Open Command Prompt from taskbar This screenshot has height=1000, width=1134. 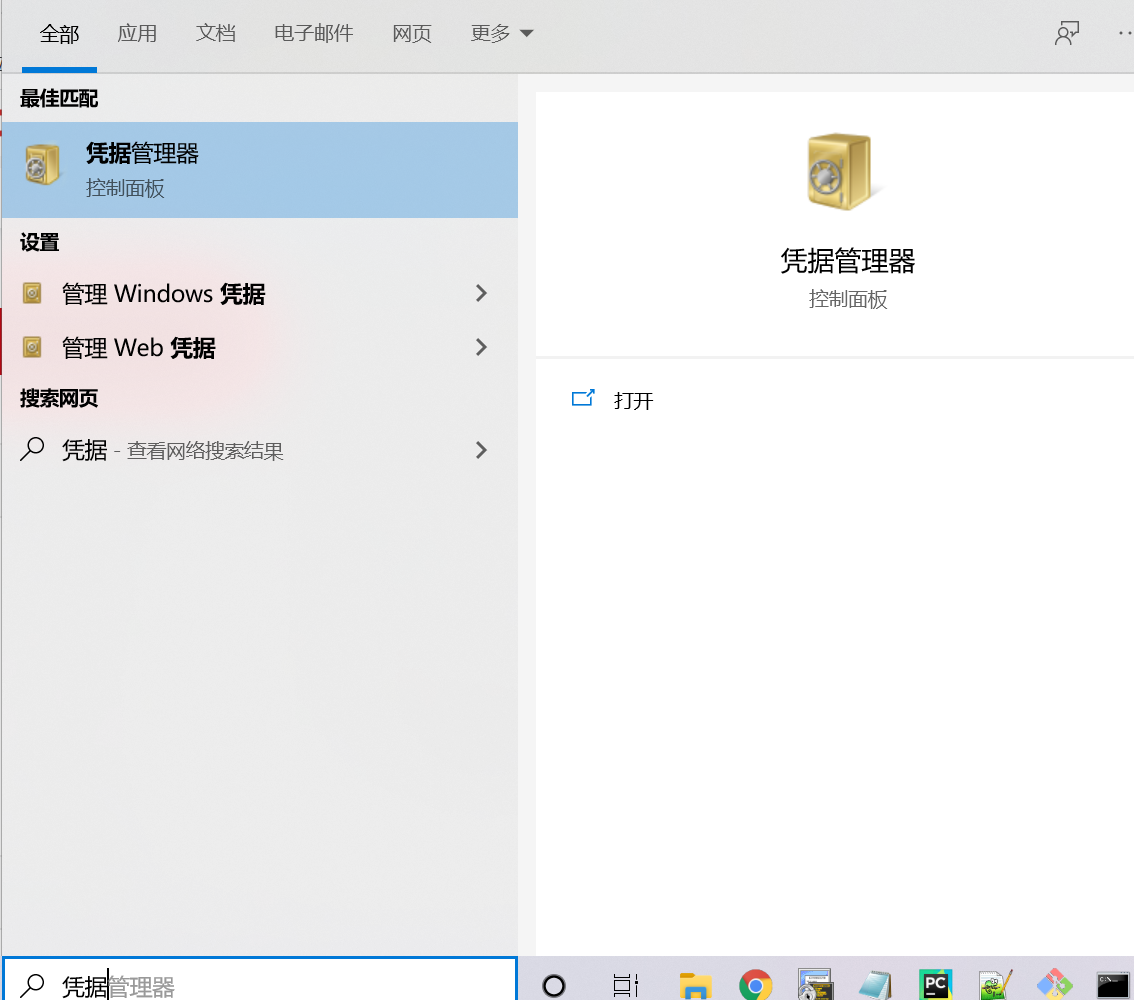coord(1113,985)
